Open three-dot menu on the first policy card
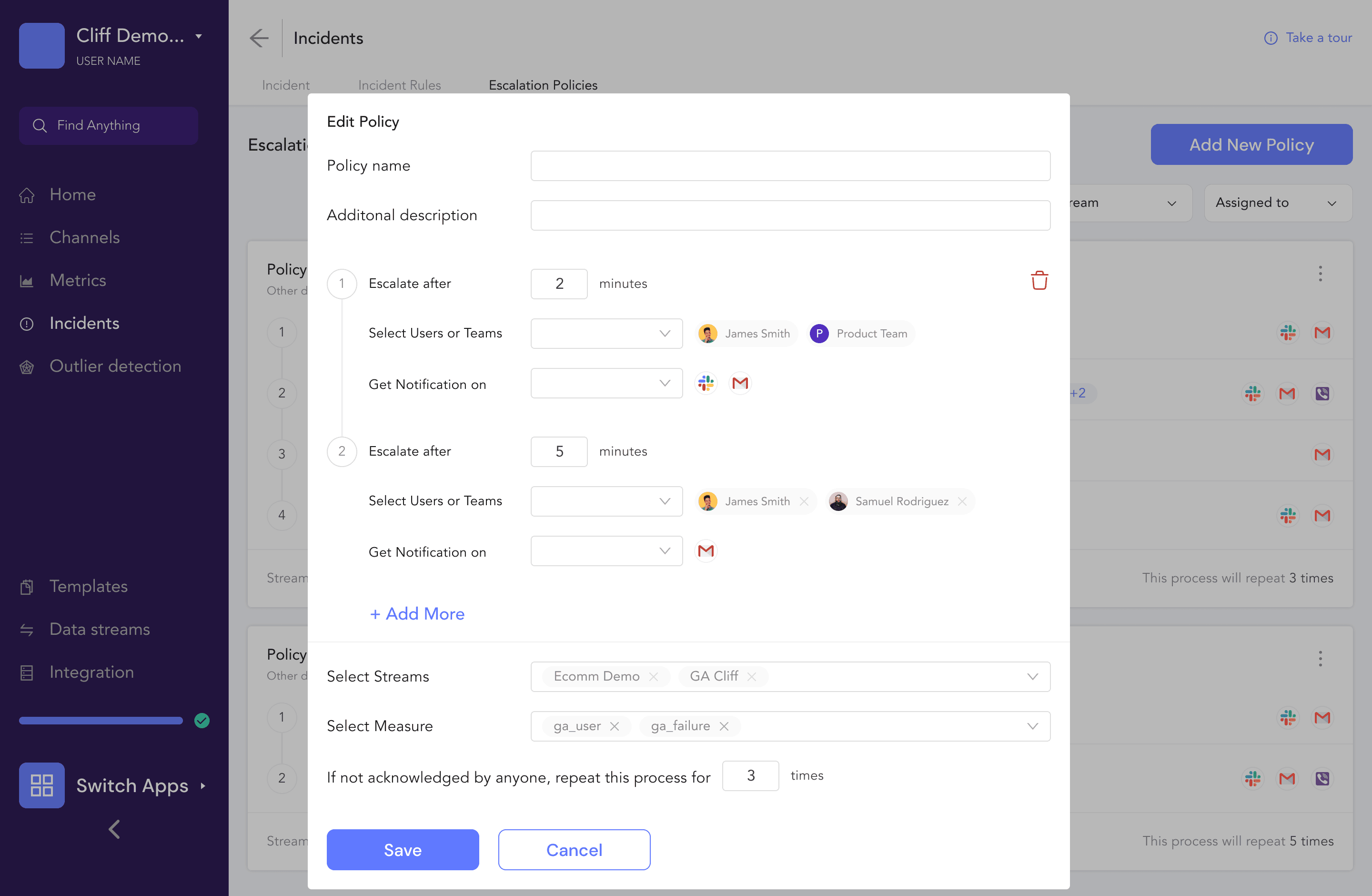1372x896 pixels. click(x=1320, y=273)
